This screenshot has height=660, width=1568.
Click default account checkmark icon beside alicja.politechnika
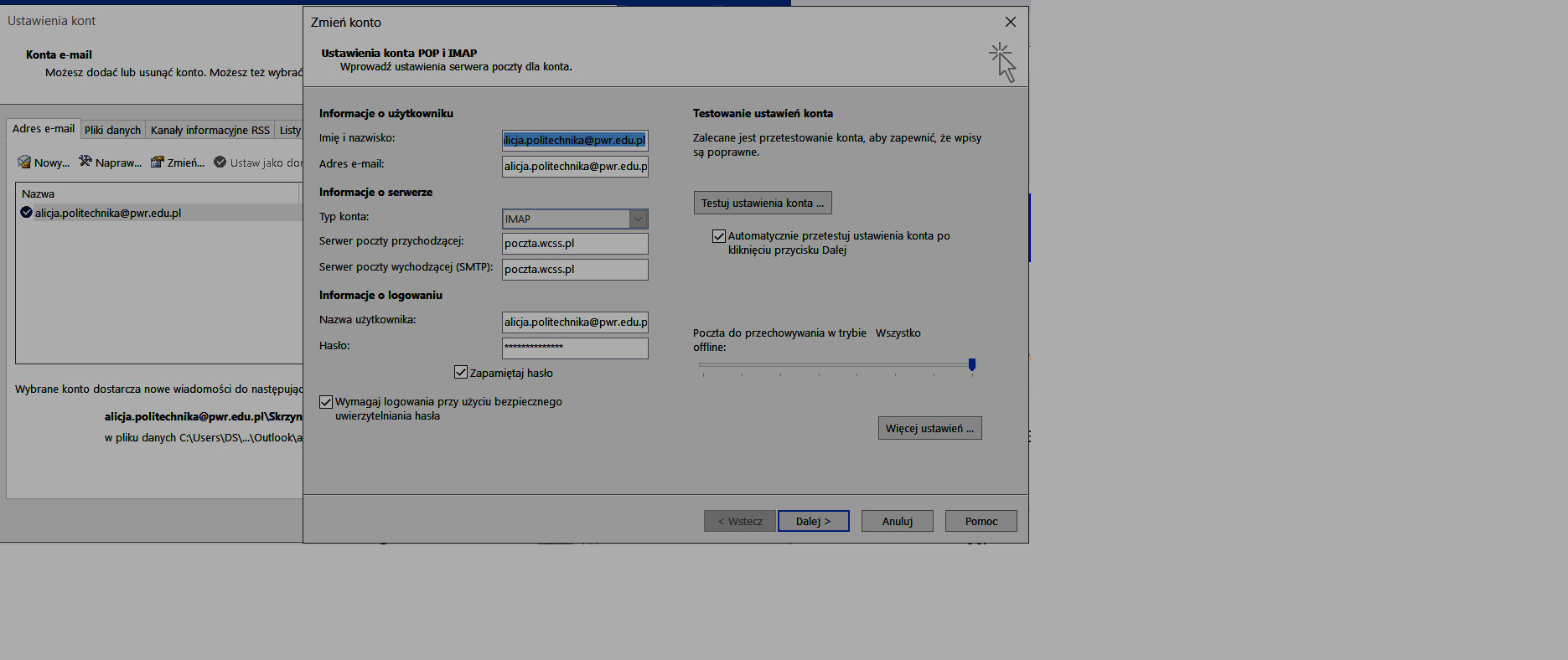tap(26, 213)
